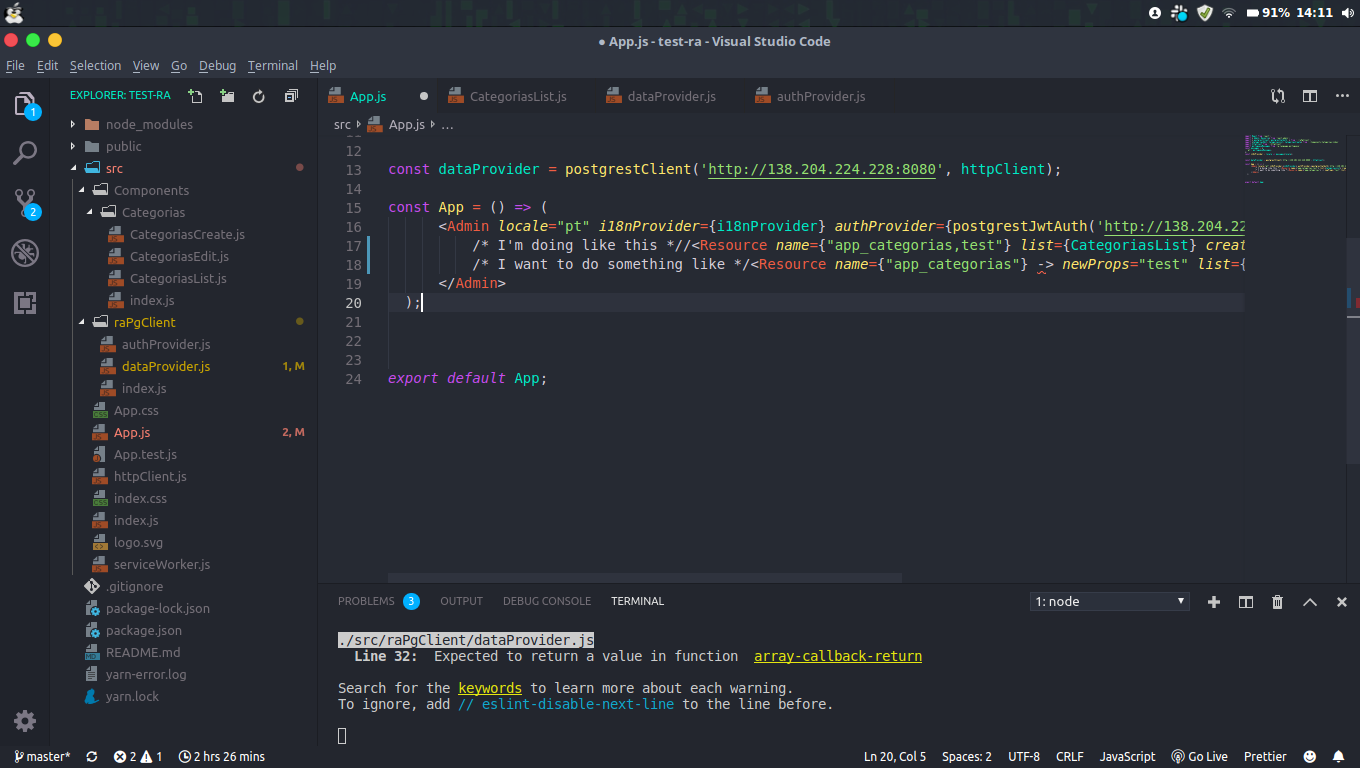This screenshot has width=1360, height=768.
Task: Open the array-callback-return rule link
Action: click(x=837, y=656)
